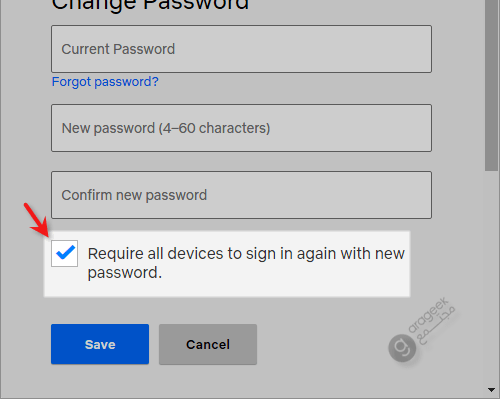Click the Current Password field
This screenshot has height=399, width=500.
(x=241, y=49)
